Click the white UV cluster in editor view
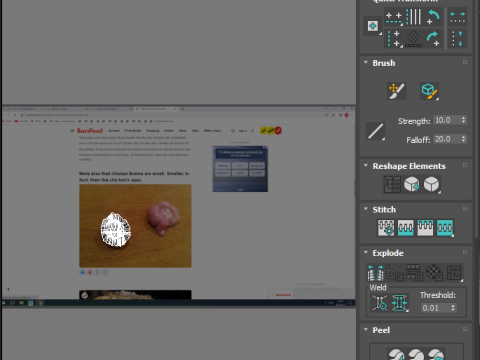The image size is (480, 360). [115, 230]
